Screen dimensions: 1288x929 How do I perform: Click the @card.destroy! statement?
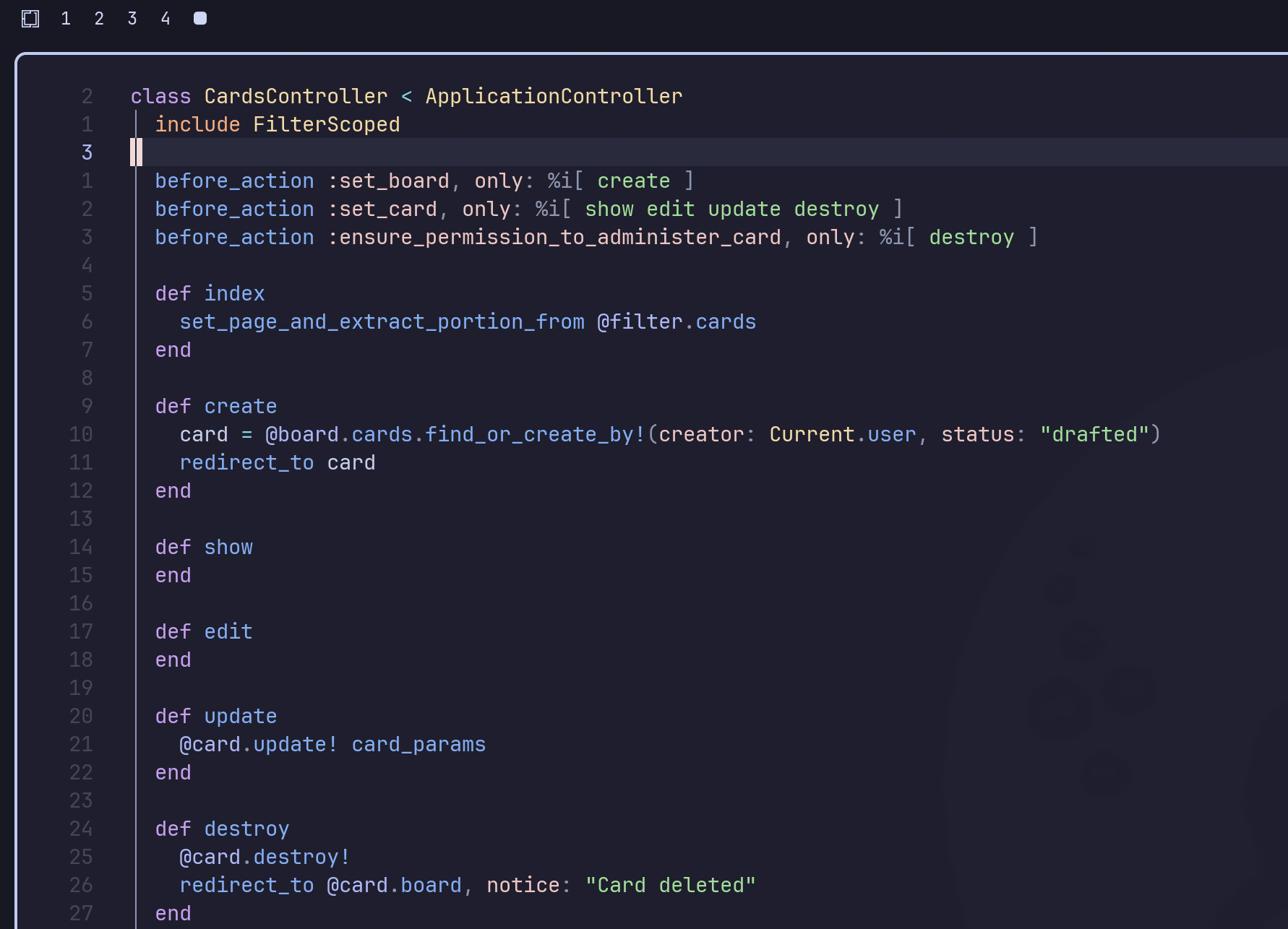tap(265, 857)
